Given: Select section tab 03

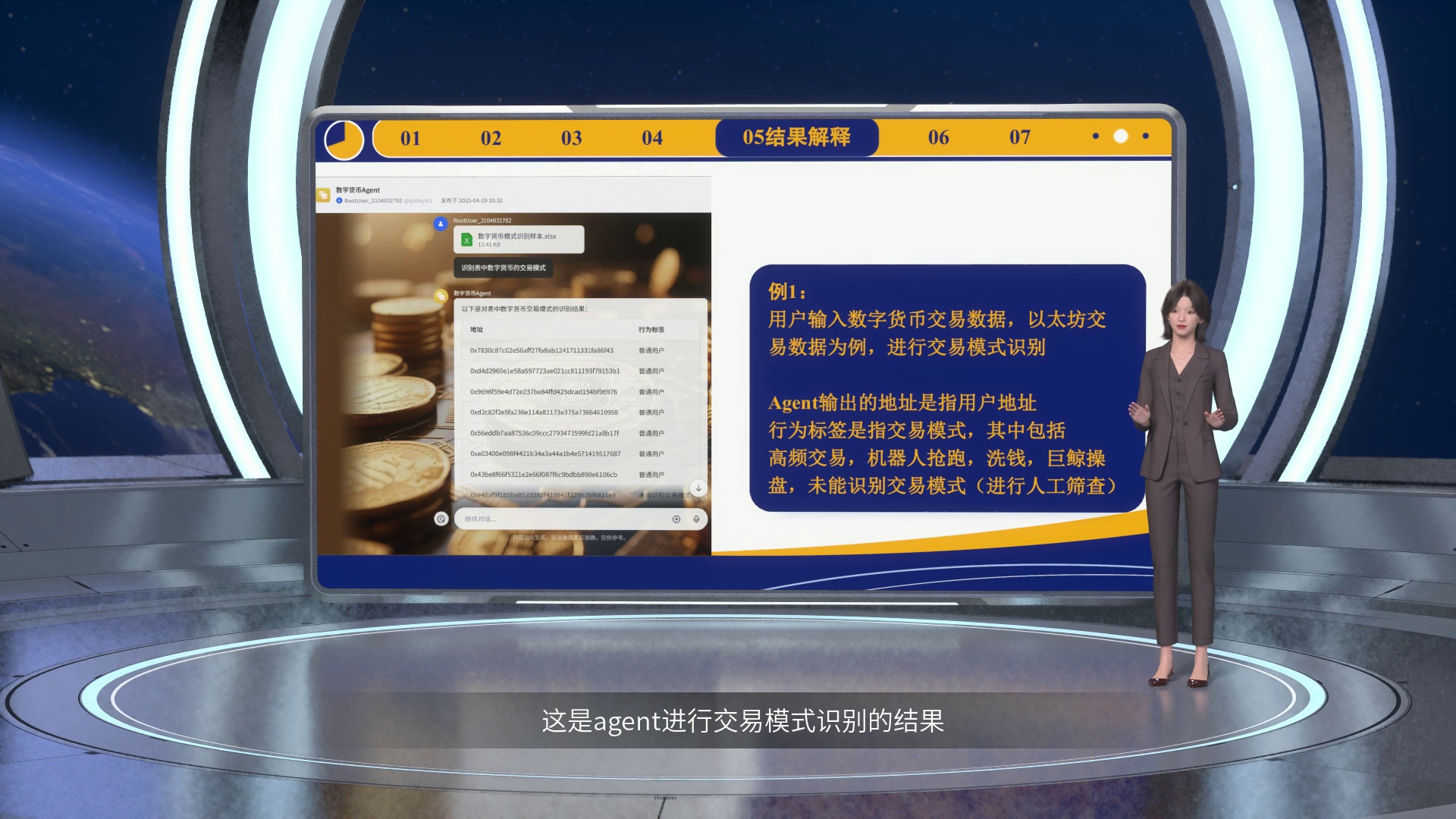Looking at the screenshot, I should click(x=572, y=138).
